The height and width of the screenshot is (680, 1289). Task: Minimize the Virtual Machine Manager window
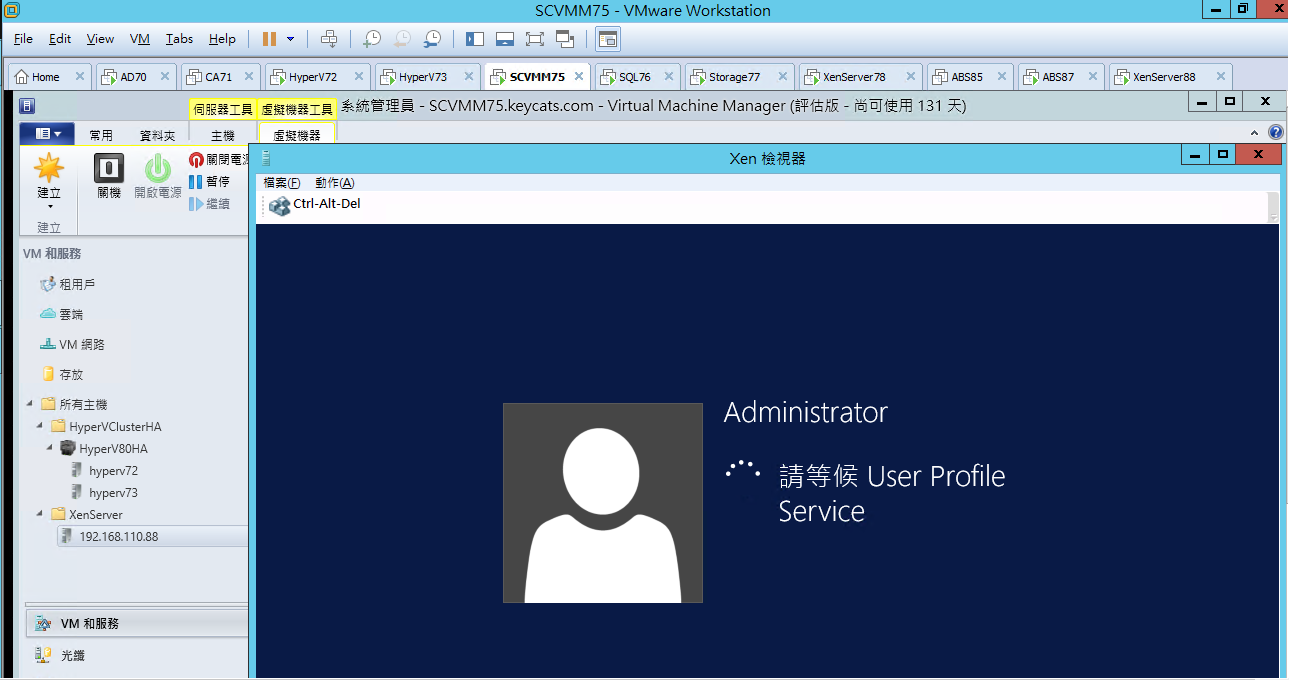coord(1202,102)
